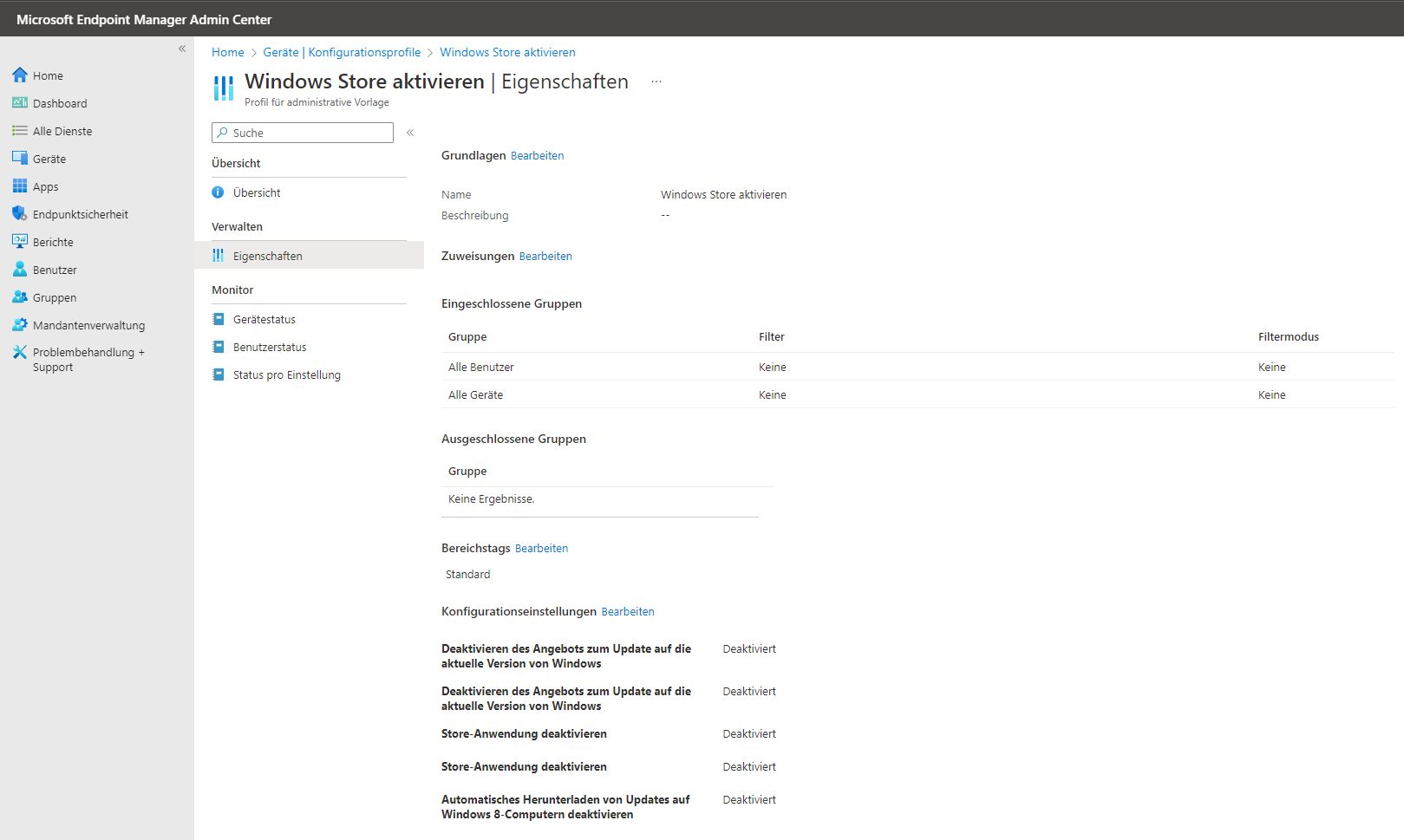
Task: Click the Filter column header
Action: click(772, 336)
